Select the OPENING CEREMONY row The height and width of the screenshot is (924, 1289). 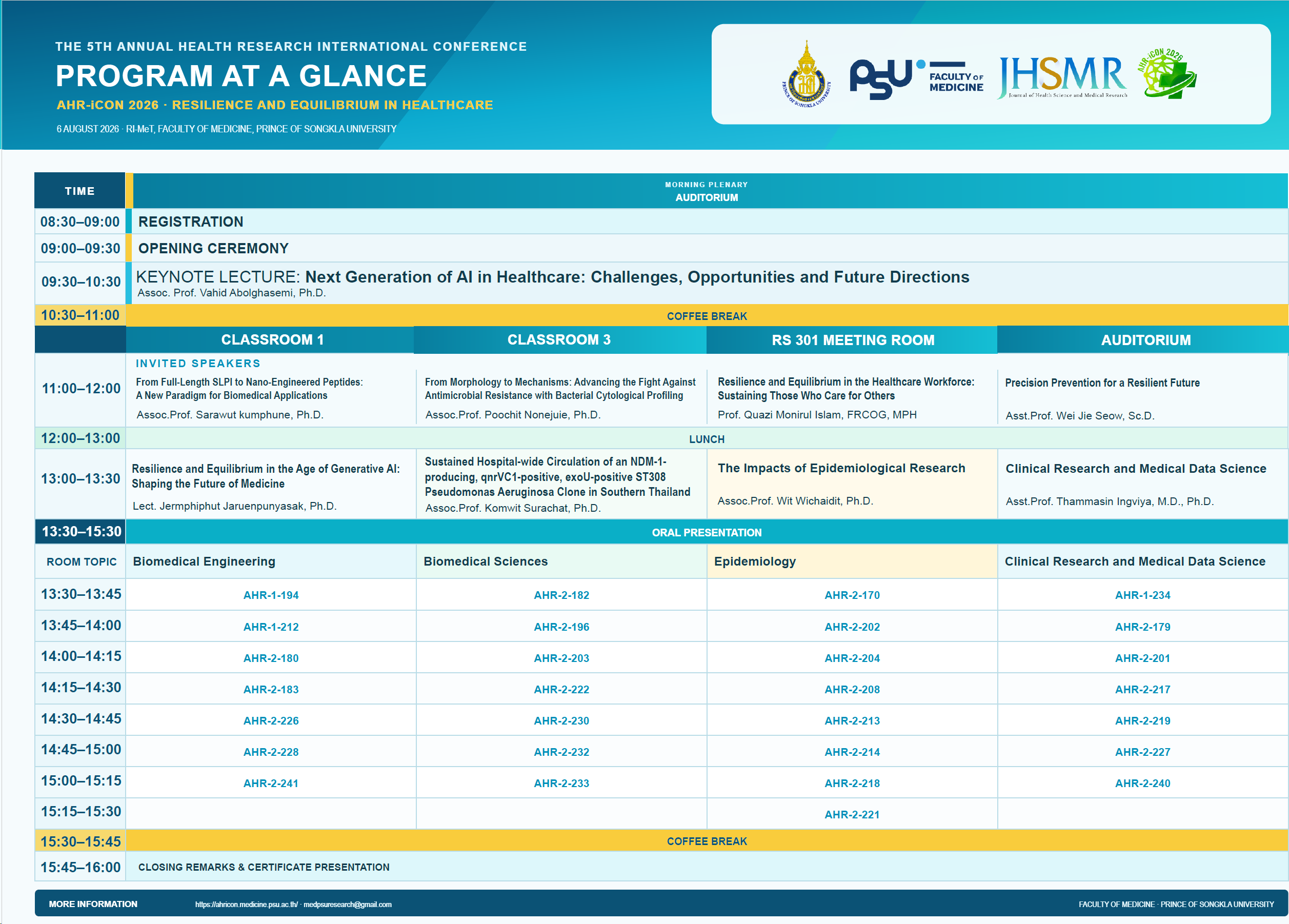click(707, 248)
